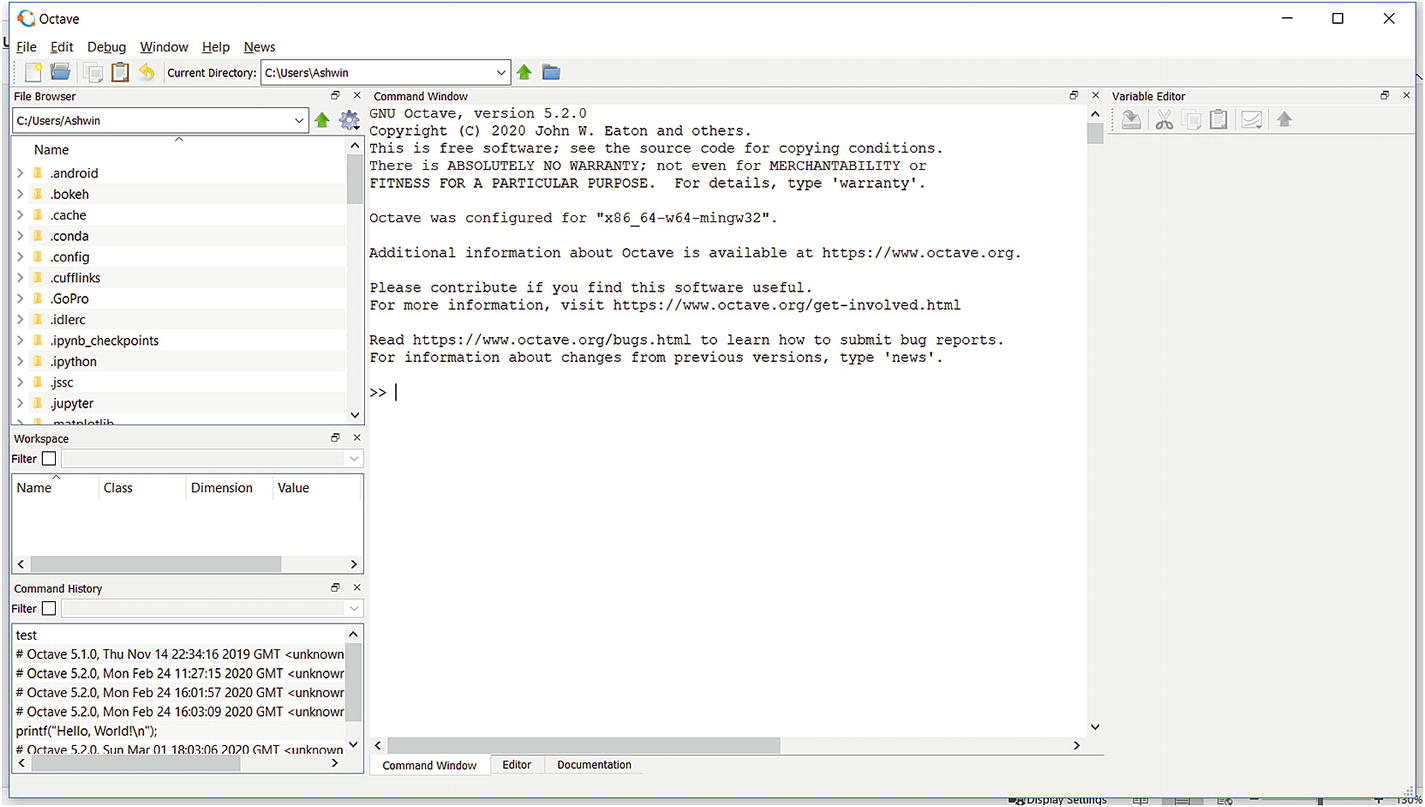This screenshot has height=807, width=1425.
Task: Go to parent folder in File Browser
Action: click(322, 120)
